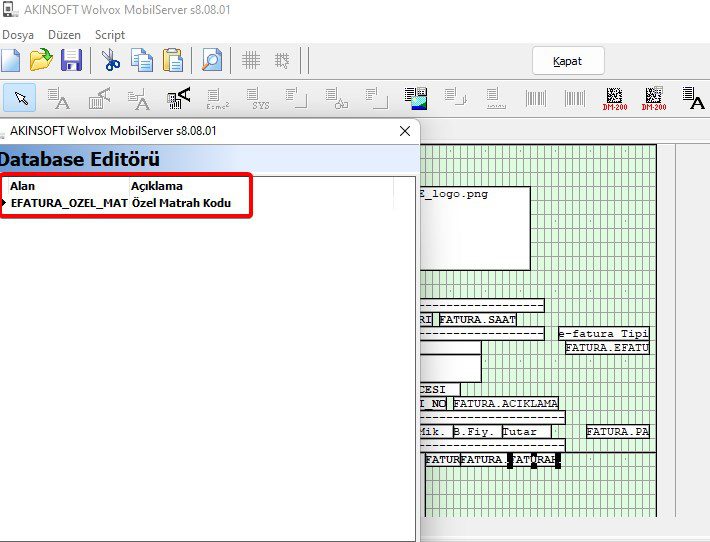
Task: Toggle the snap-to-grid cursor icon
Action: [282, 60]
